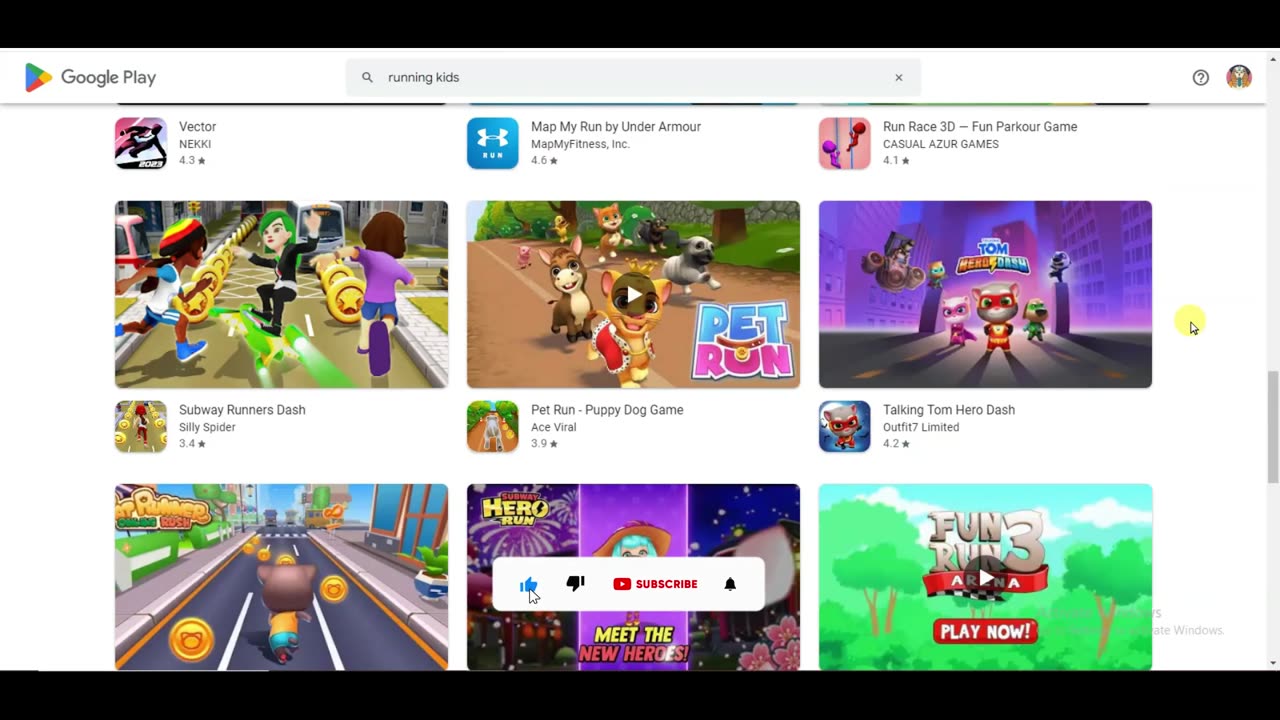Click the notification bell icon
Viewport: 1280px width, 720px height.
tap(730, 584)
